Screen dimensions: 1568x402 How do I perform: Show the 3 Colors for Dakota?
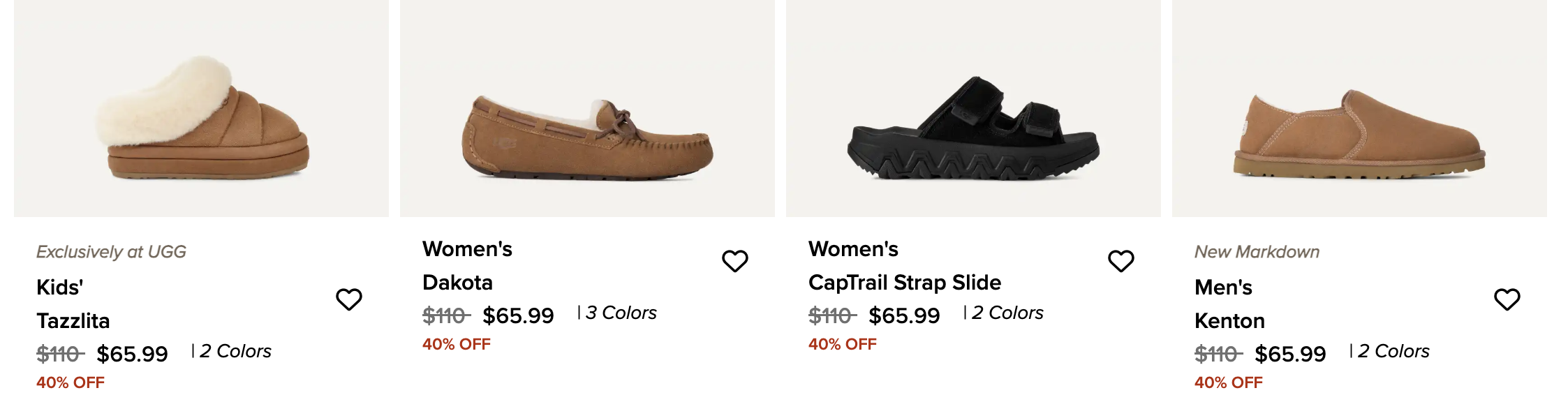[621, 313]
